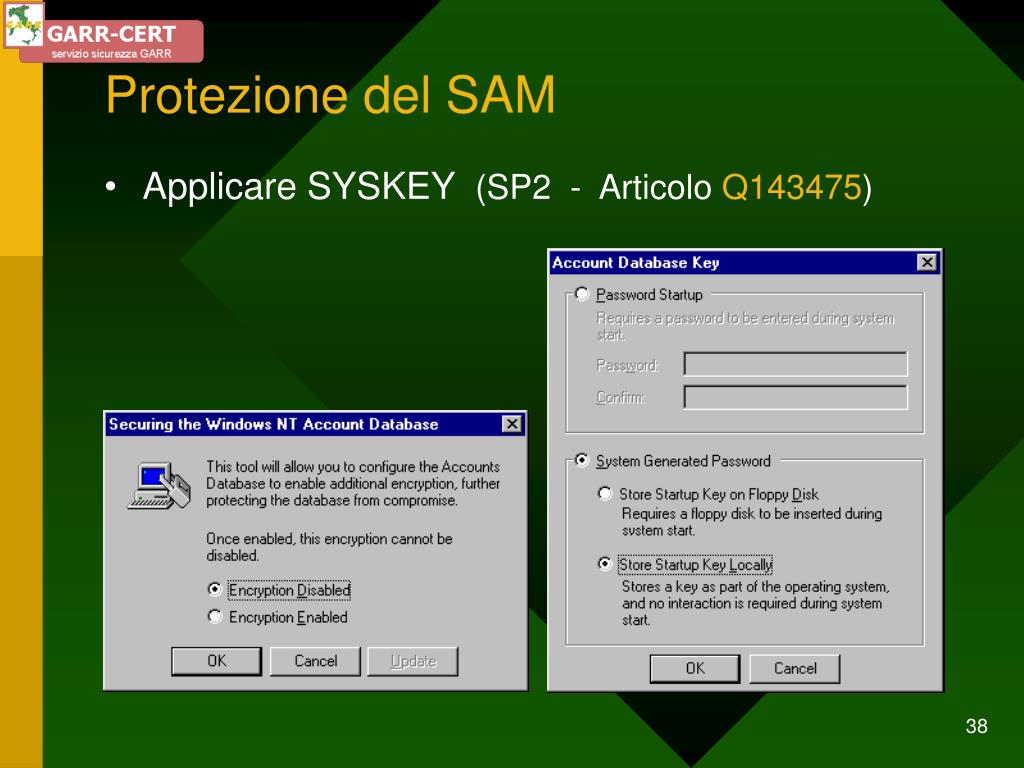Select the Encryption Enabled radio button
The width and height of the screenshot is (1024, 768).
(215, 616)
